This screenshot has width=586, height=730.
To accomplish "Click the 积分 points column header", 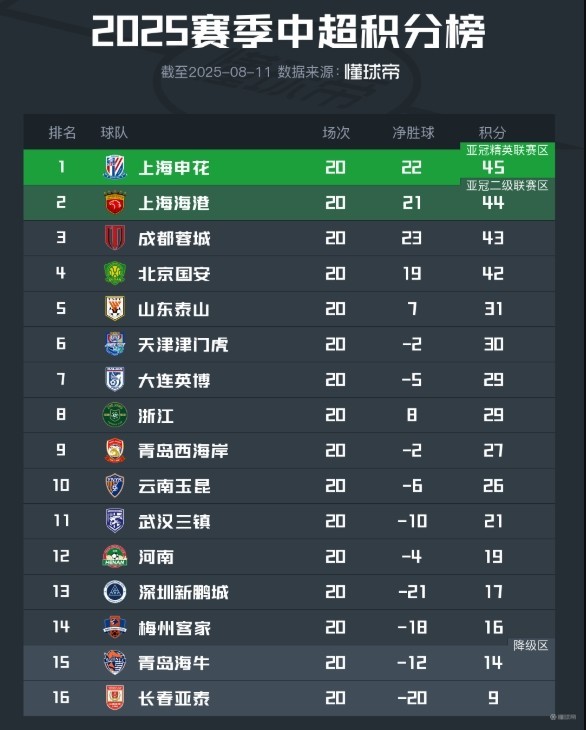I will pyautogui.click(x=492, y=133).
